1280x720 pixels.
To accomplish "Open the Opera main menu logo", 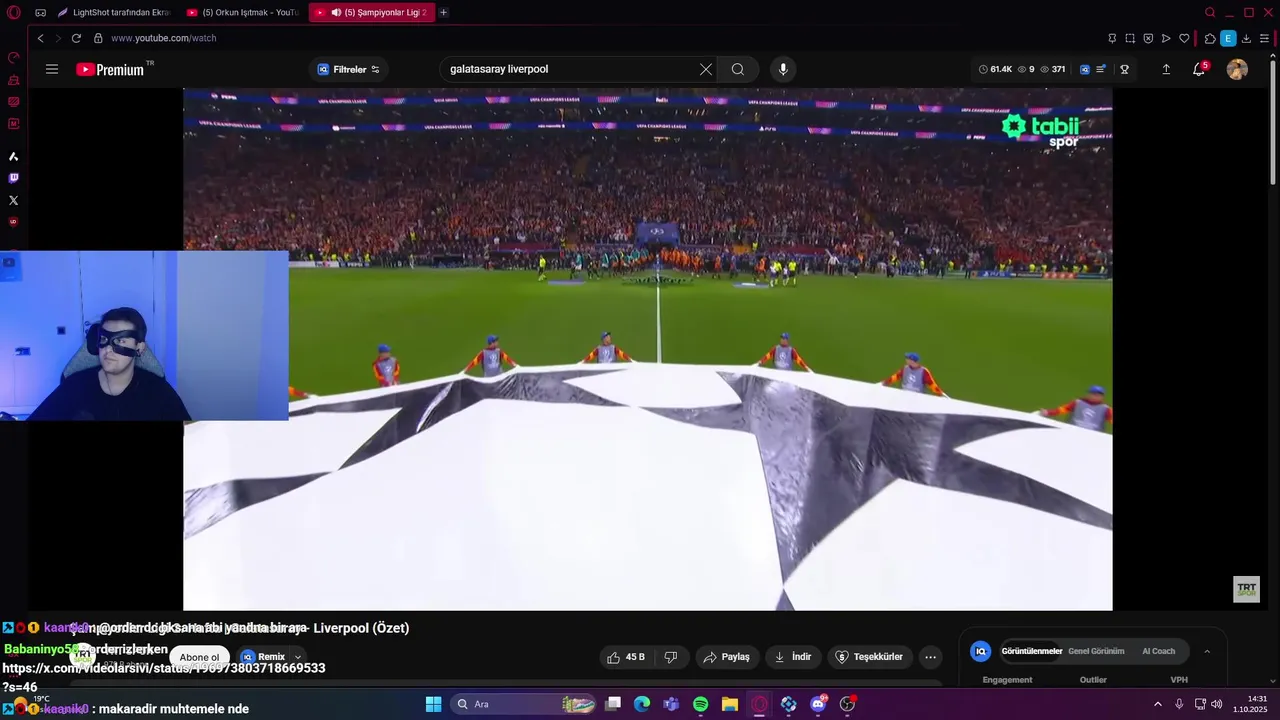I will [13, 12].
